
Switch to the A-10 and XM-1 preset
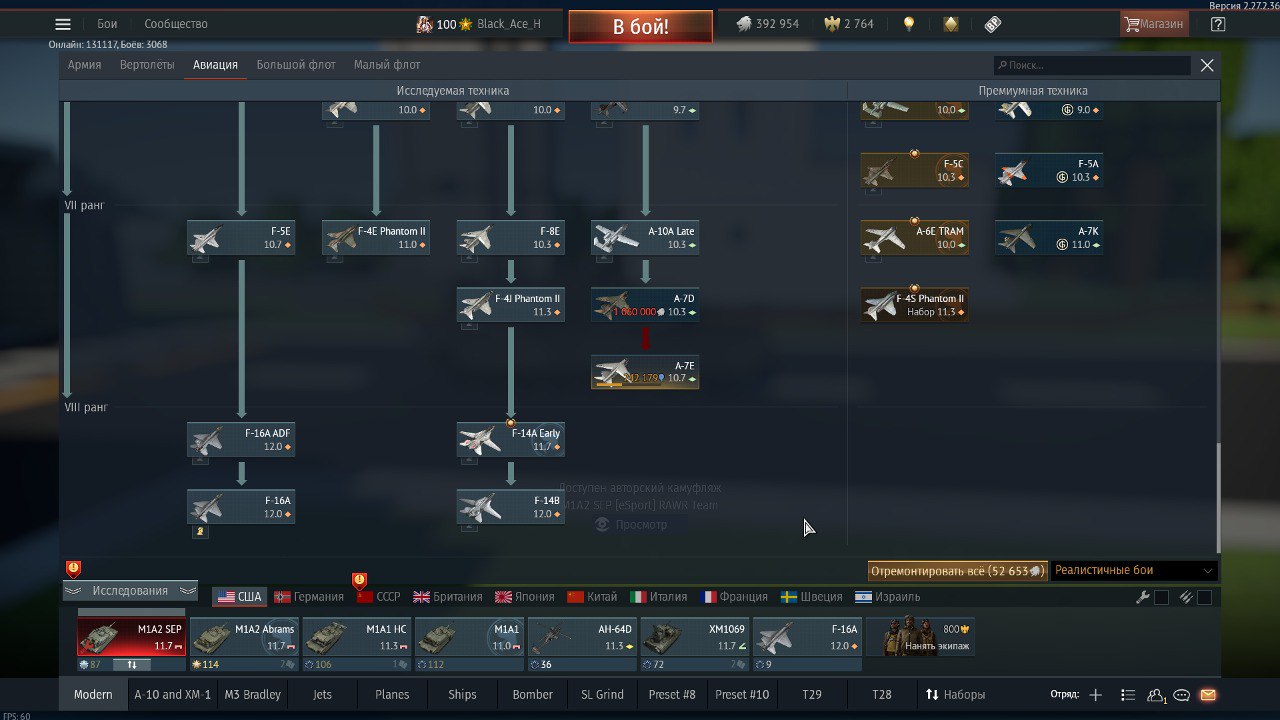(172, 695)
